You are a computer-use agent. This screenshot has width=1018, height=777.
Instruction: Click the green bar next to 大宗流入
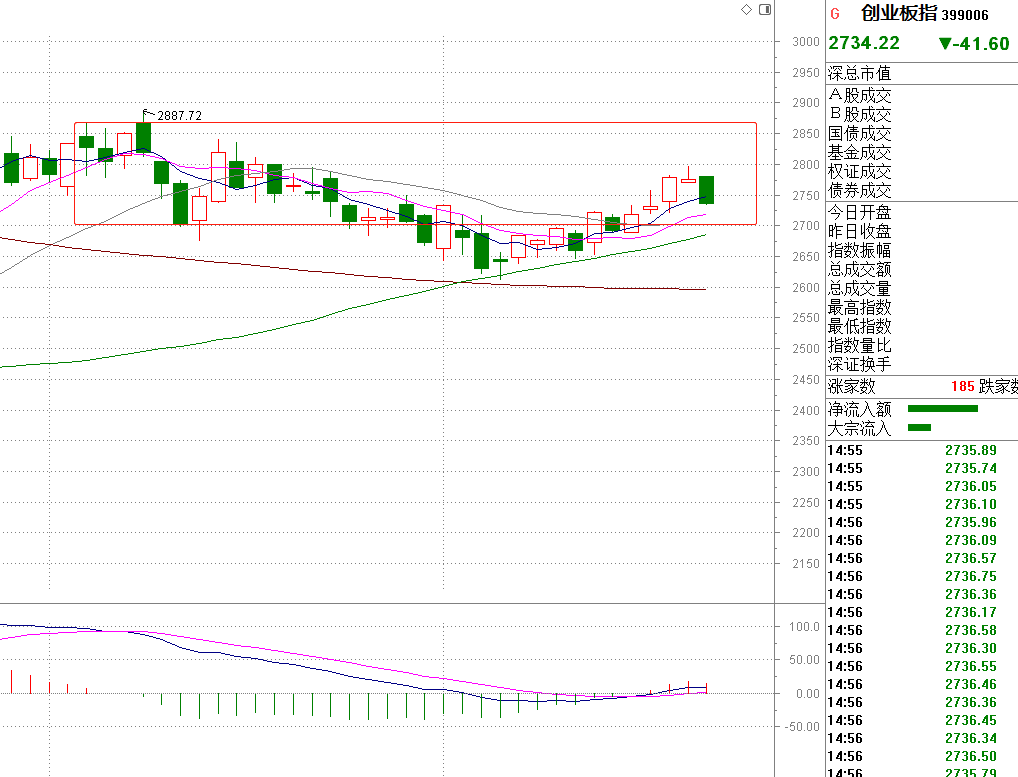pos(919,427)
